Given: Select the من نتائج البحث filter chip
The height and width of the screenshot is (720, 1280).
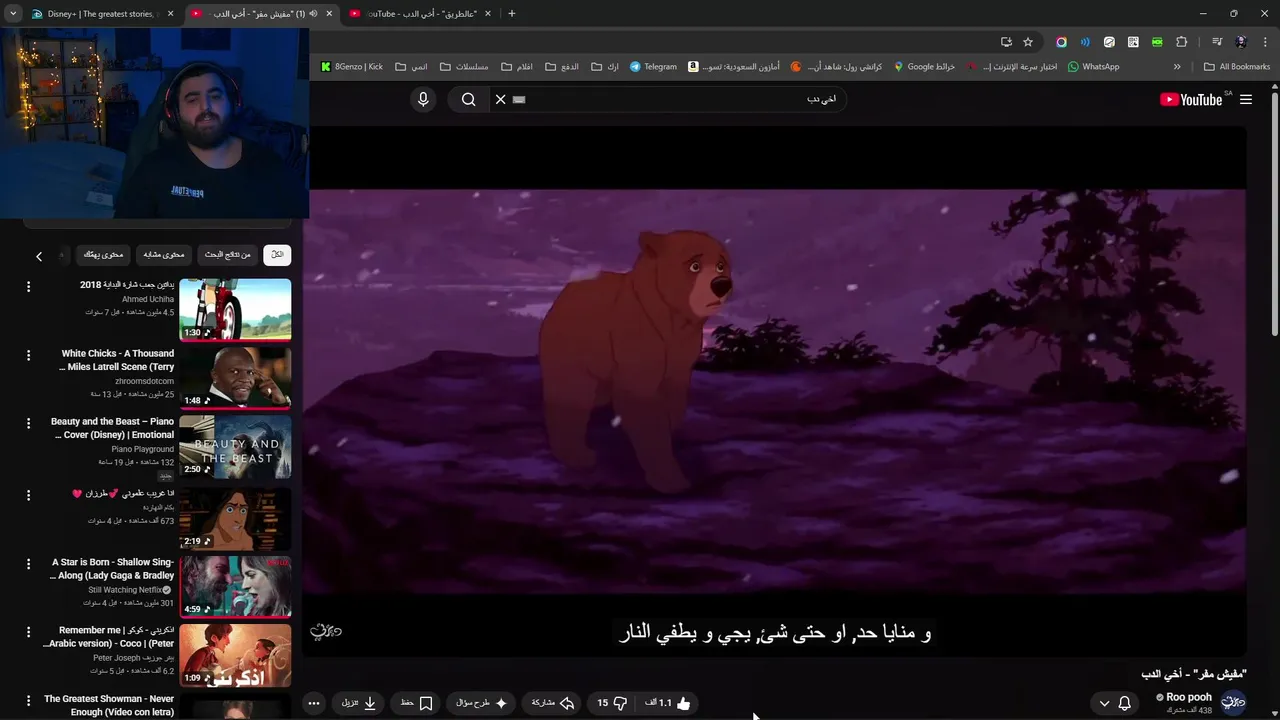Looking at the screenshot, I should pos(228,255).
